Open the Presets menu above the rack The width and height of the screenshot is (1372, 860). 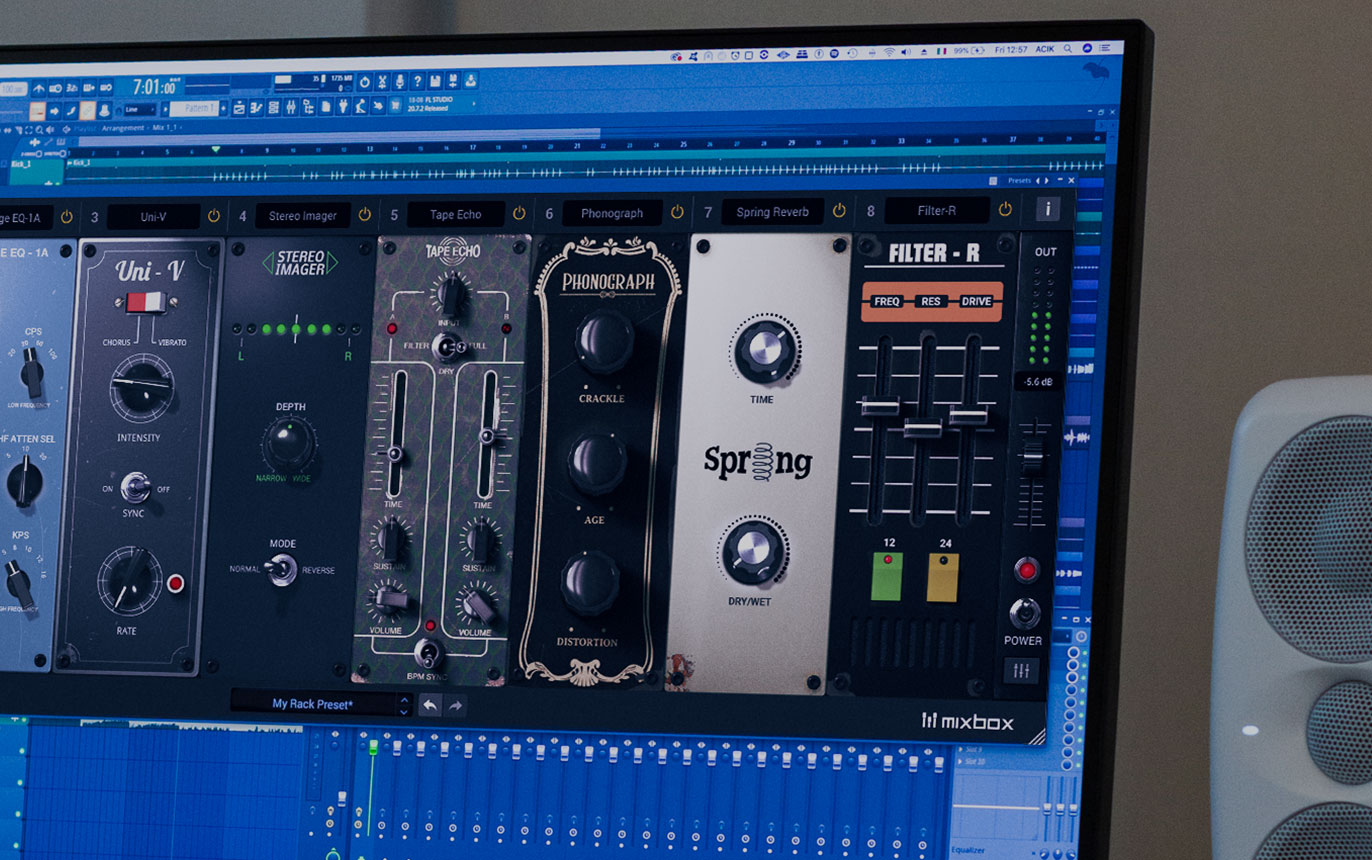tap(1019, 181)
